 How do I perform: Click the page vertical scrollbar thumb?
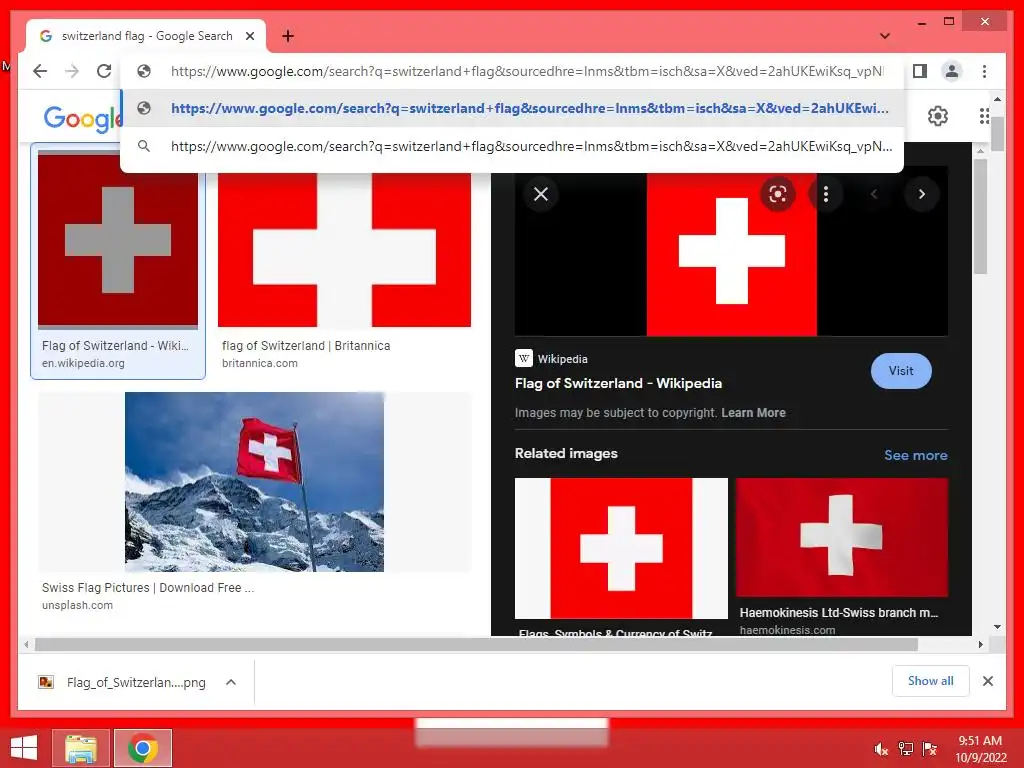coord(997,133)
